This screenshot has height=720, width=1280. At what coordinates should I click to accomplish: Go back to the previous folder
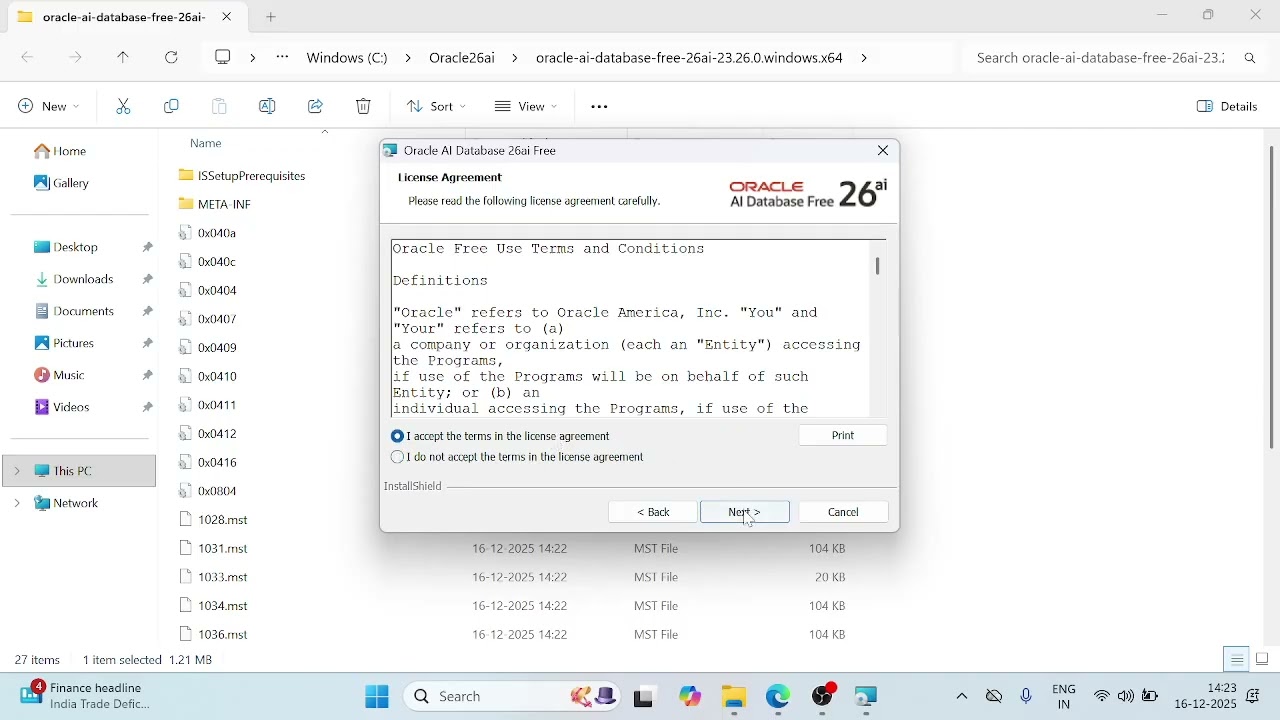point(28,59)
